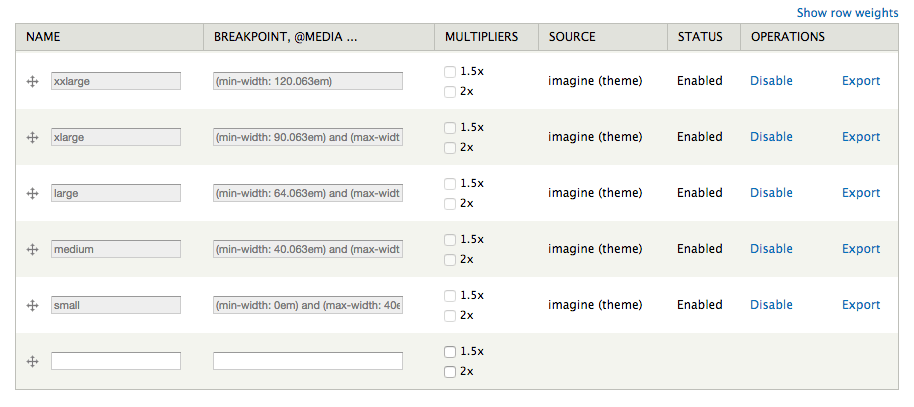Screen dimensions: 914x407
Task: Select the large breakpoint media query field
Action: point(308,193)
